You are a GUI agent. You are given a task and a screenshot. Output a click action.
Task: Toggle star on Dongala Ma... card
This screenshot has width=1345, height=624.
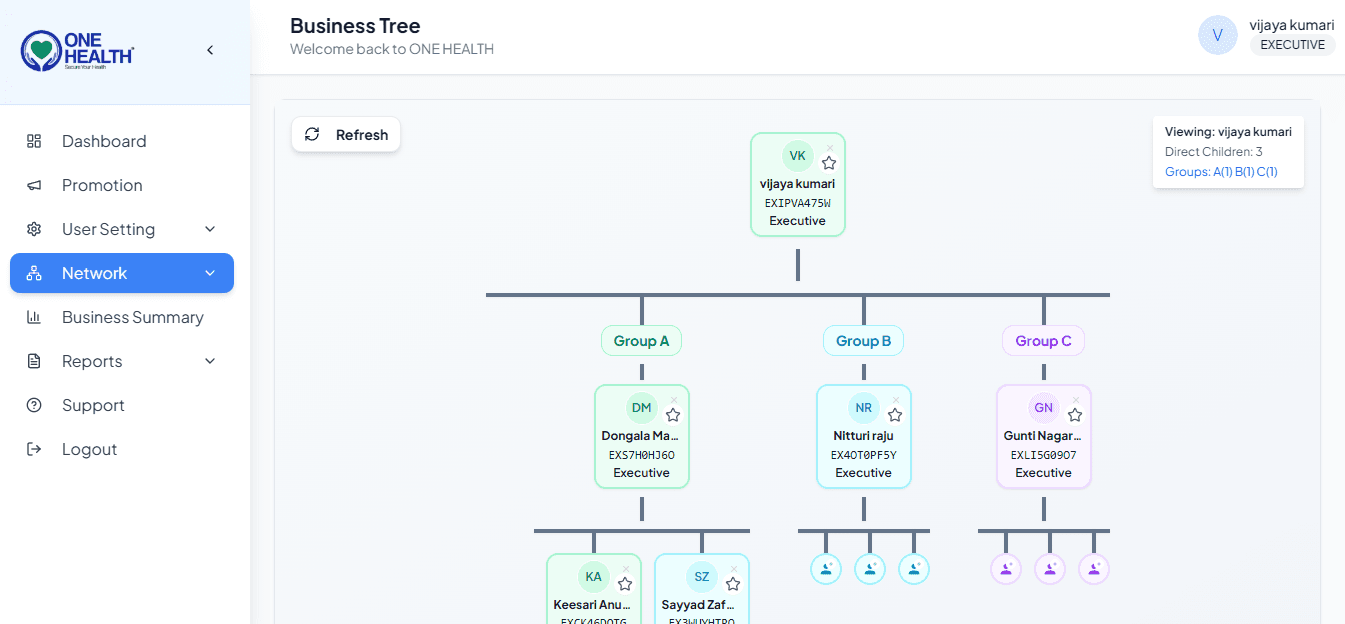673,415
